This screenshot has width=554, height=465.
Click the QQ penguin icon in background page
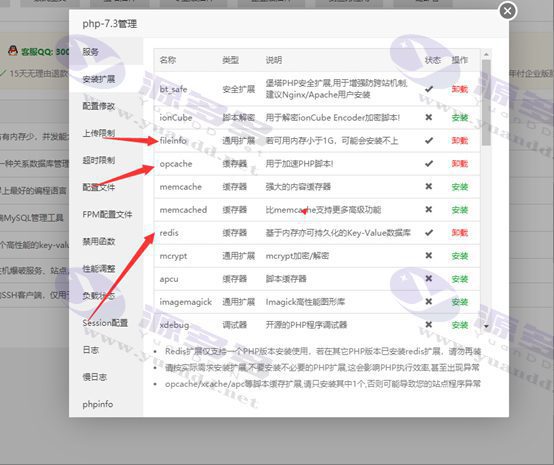point(13,51)
